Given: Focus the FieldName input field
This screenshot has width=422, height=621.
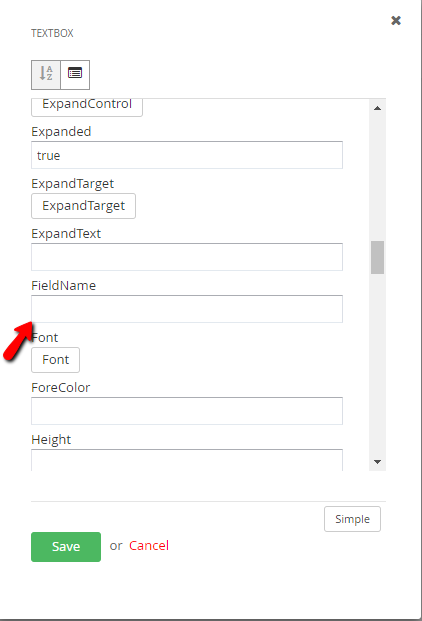Looking at the screenshot, I should tap(187, 309).
